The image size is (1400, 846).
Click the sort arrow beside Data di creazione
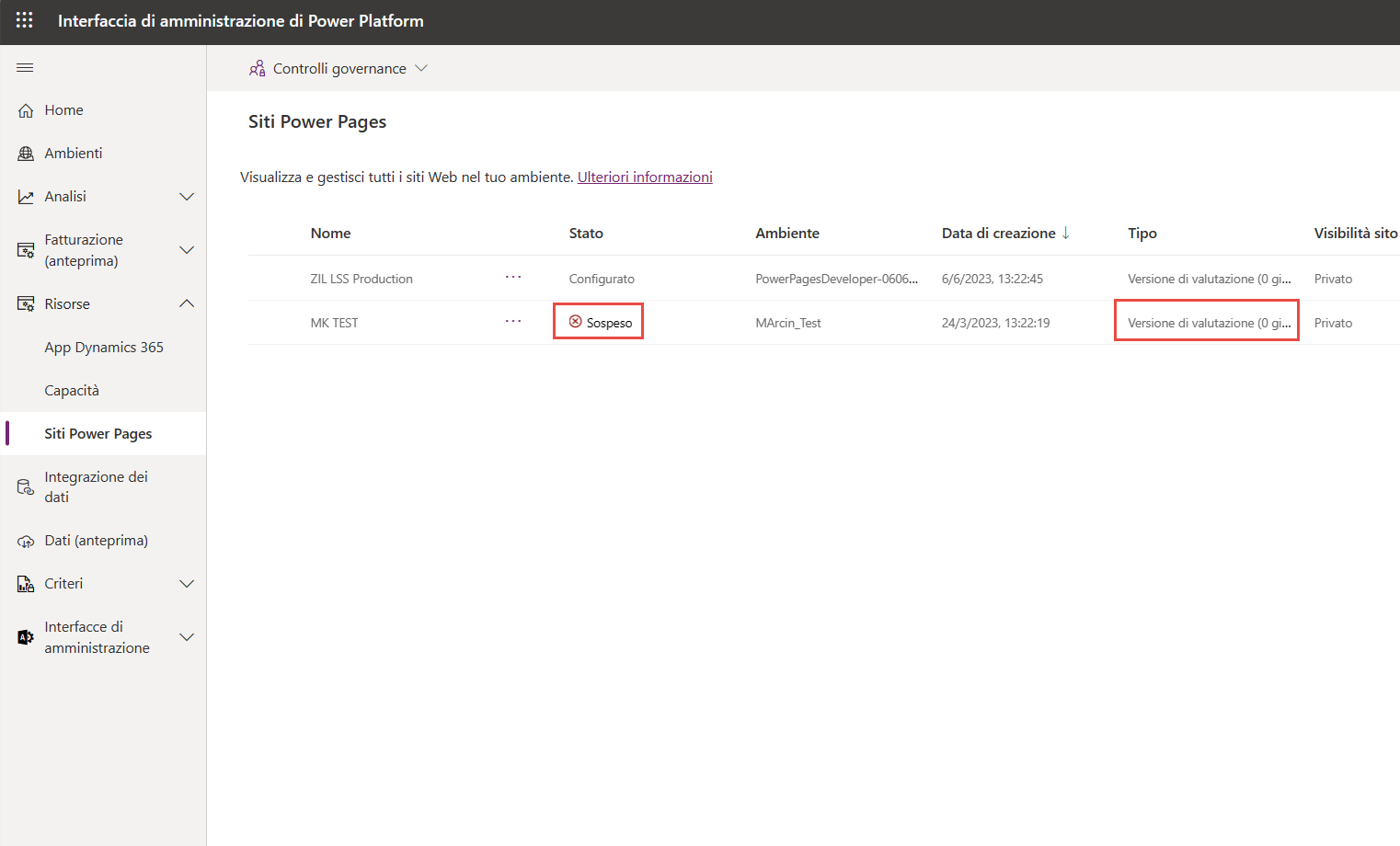[x=1066, y=233]
